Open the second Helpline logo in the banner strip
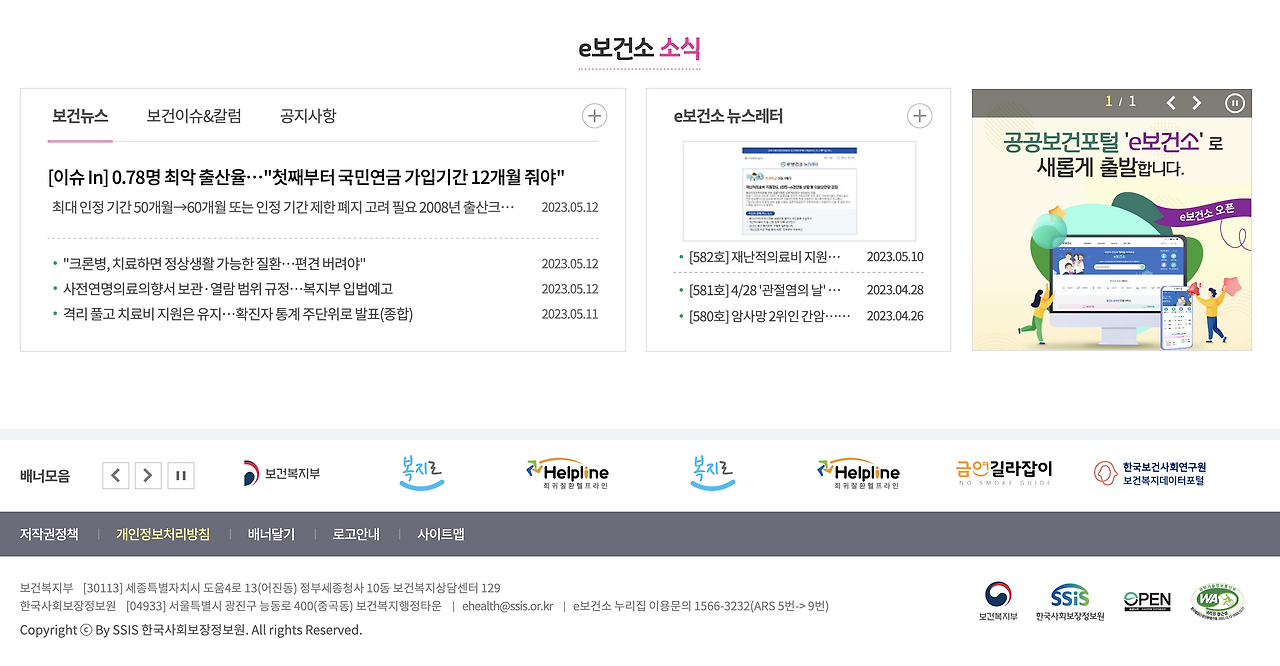This screenshot has width=1280, height=666. (x=858, y=471)
